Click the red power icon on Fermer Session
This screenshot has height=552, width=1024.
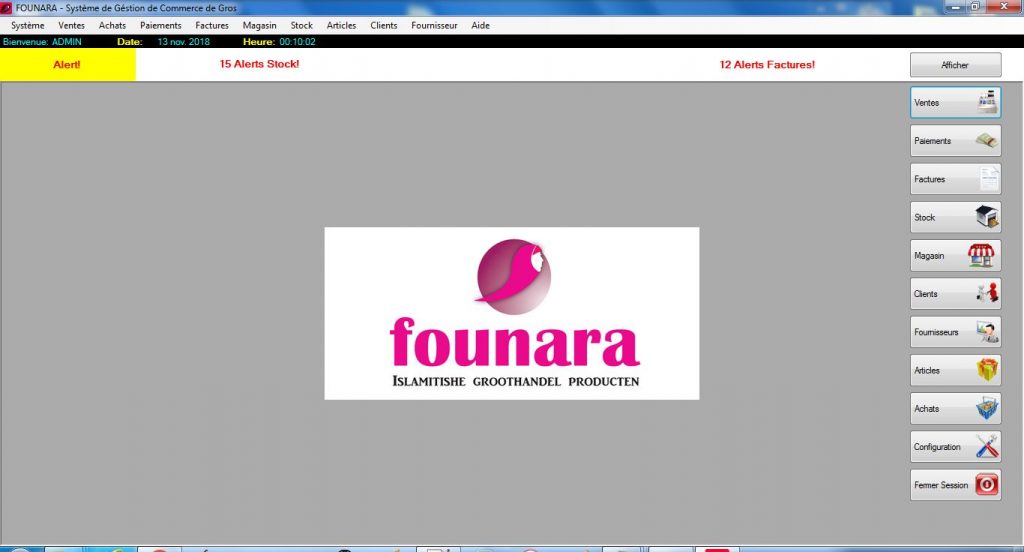[x=986, y=485]
